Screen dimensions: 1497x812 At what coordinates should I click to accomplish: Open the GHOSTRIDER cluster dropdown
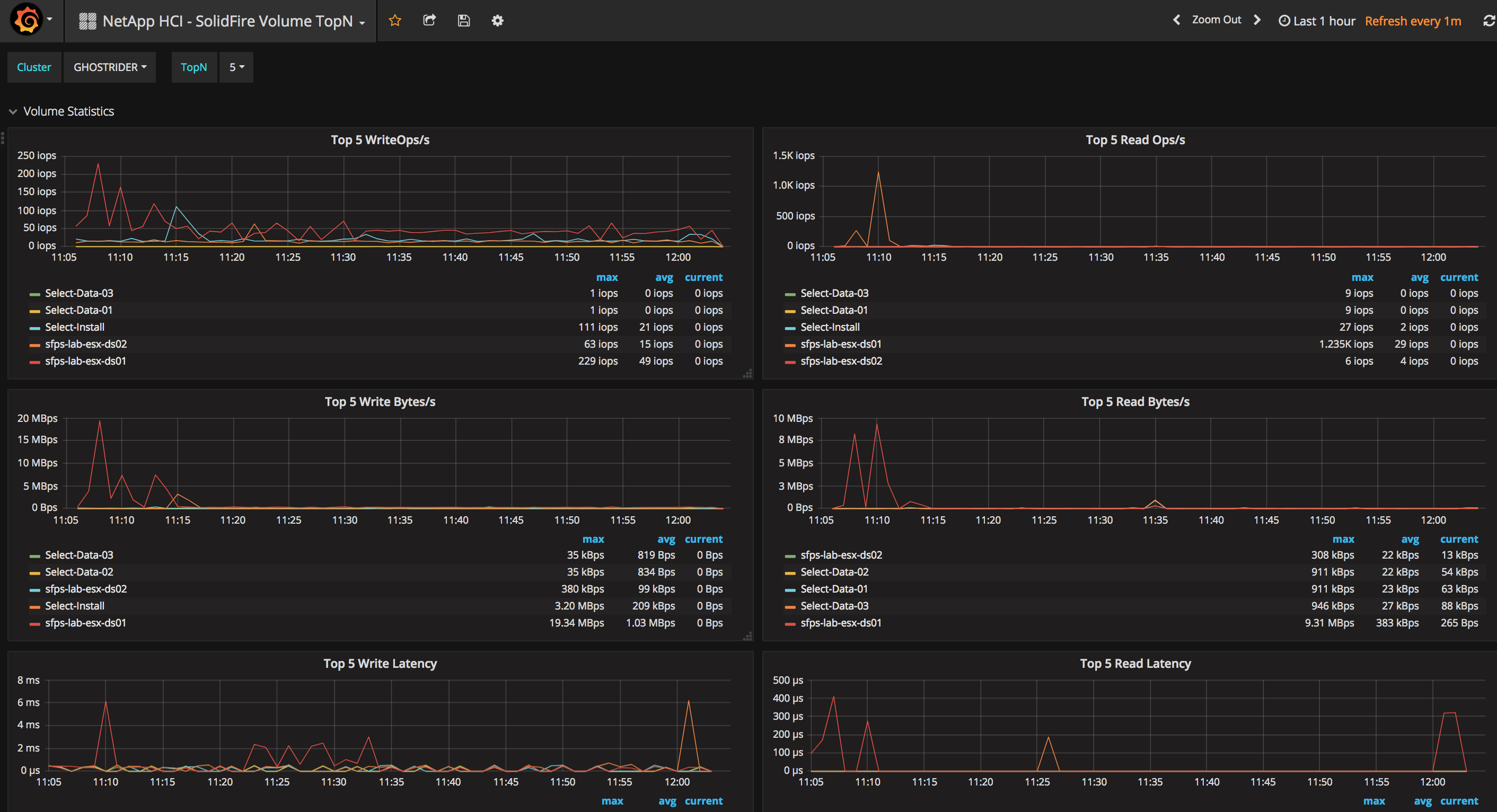pos(109,67)
